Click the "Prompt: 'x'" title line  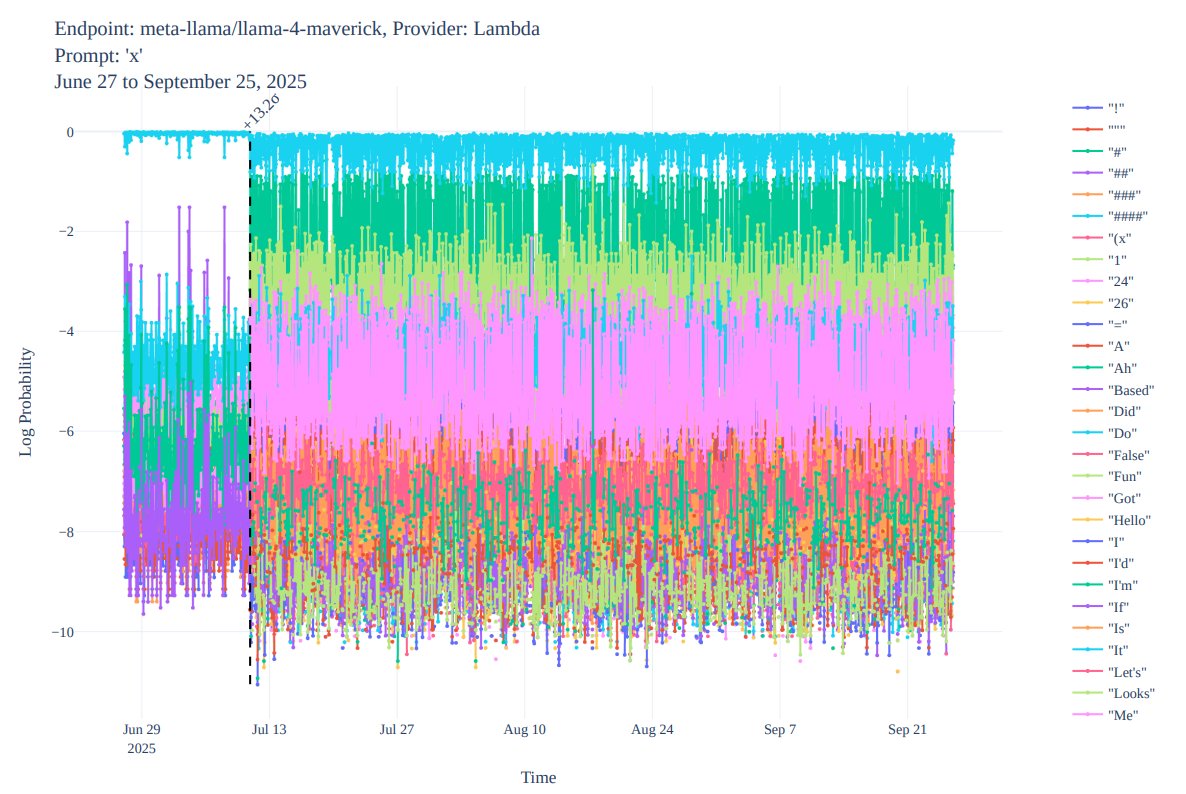(x=98, y=55)
